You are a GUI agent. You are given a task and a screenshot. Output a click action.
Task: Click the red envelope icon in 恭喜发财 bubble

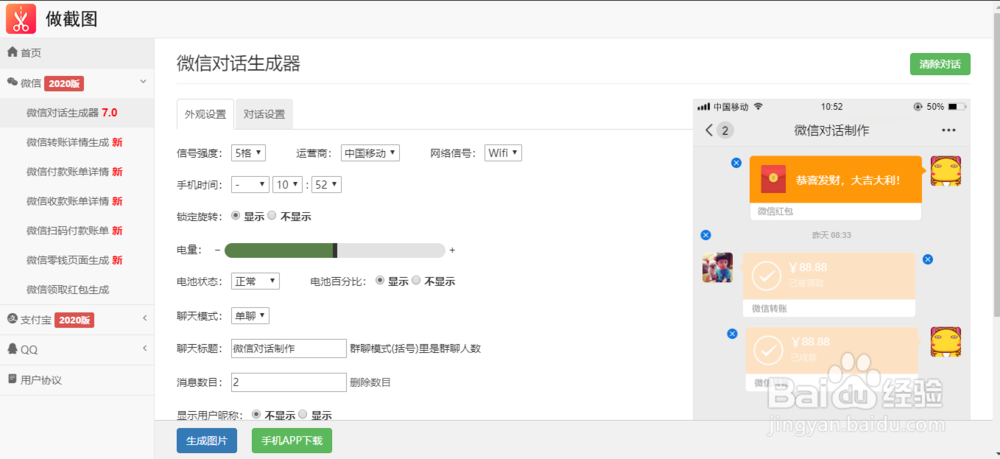pyautogui.click(x=774, y=179)
